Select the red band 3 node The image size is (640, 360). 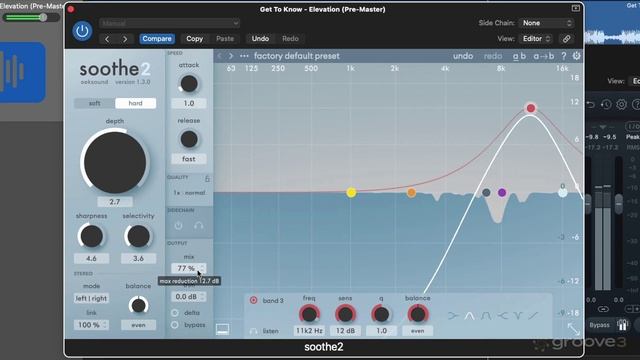tap(531, 108)
